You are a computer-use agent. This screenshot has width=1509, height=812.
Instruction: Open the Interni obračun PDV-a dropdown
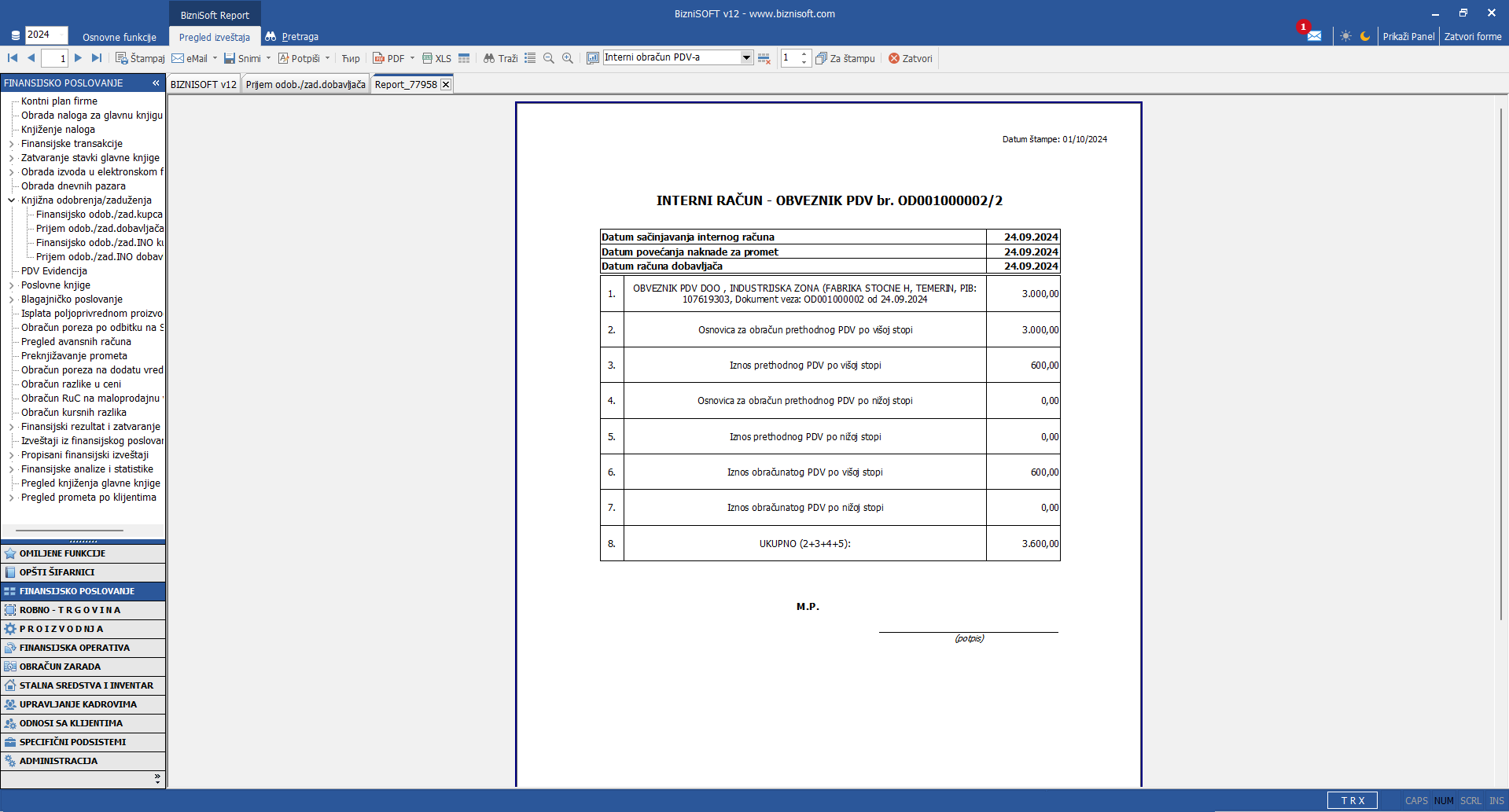[746, 57]
